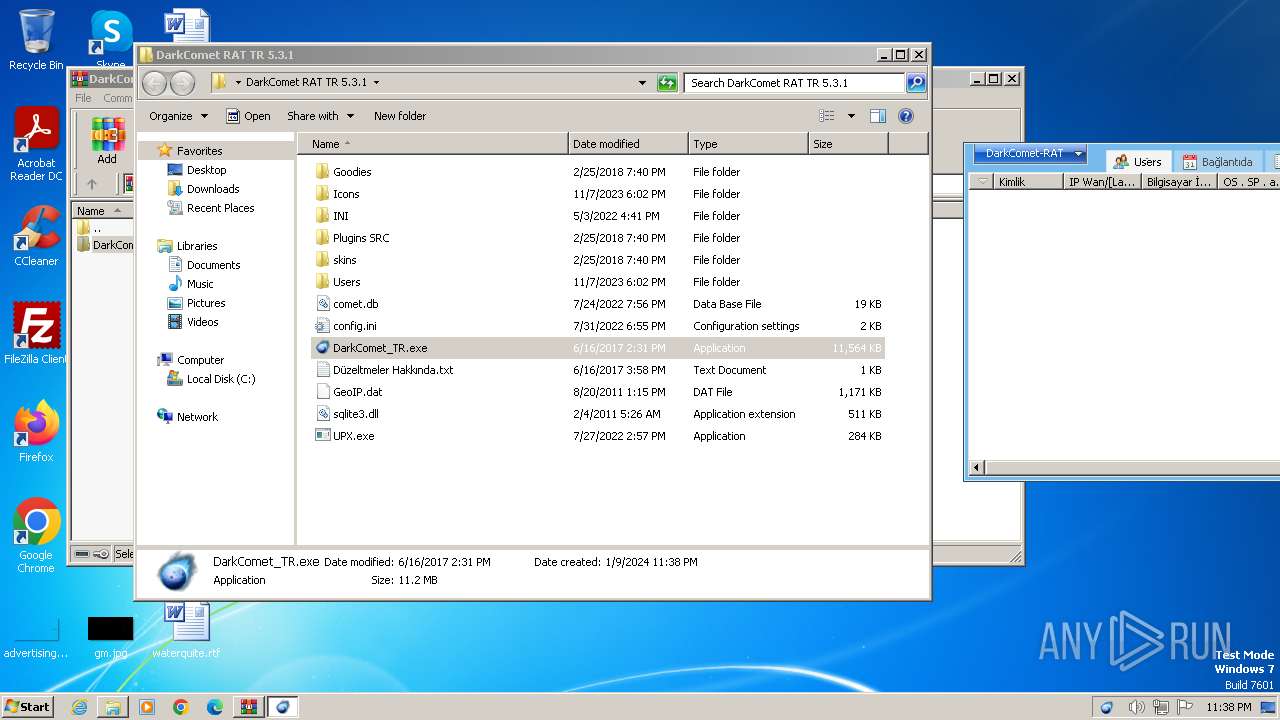1280x720 pixels.
Task: Select Music library
Action: (200, 284)
